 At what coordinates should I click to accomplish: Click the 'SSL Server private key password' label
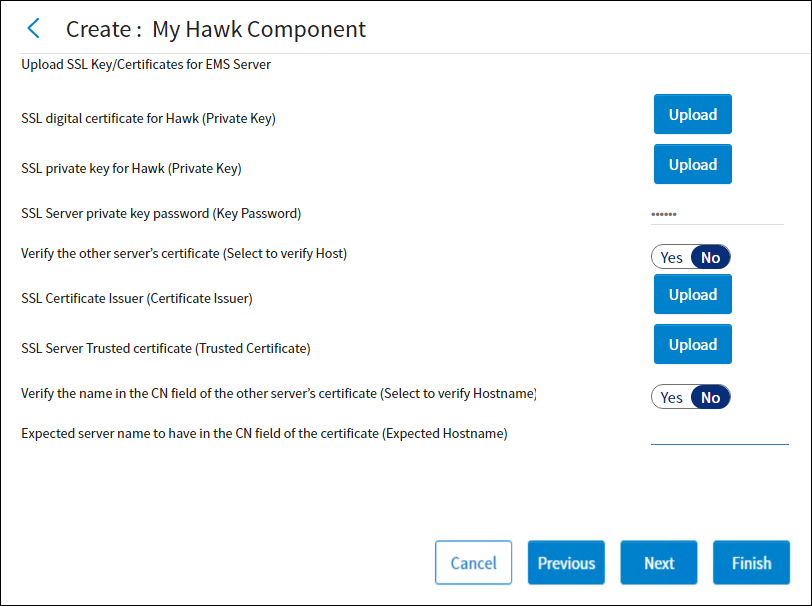click(161, 213)
